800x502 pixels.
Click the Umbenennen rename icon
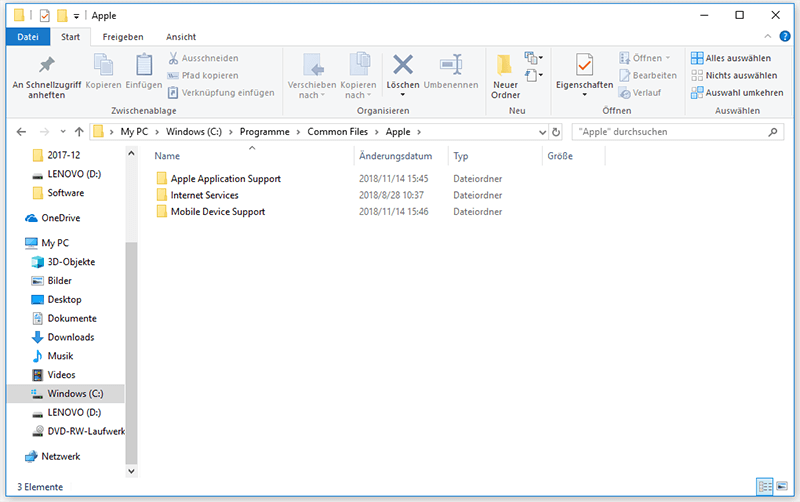[x=451, y=65]
